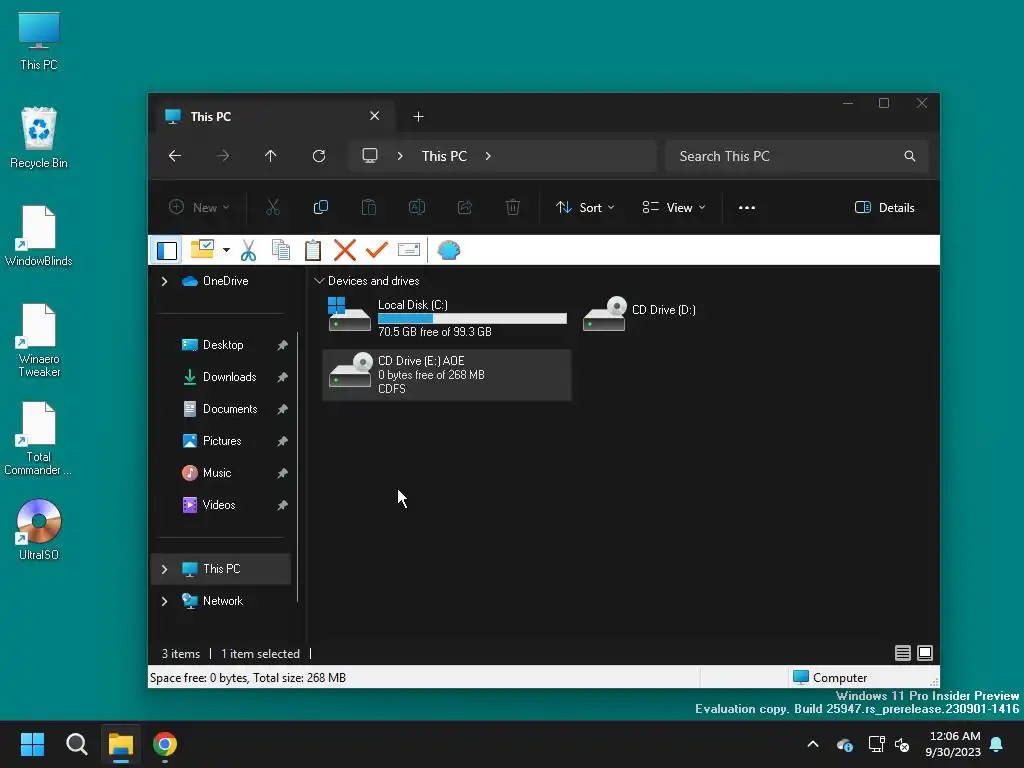Toggle the navigation pane button in classic toolbar
Image resolution: width=1024 pixels, height=768 pixels.
pyautogui.click(x=167, y=250)
